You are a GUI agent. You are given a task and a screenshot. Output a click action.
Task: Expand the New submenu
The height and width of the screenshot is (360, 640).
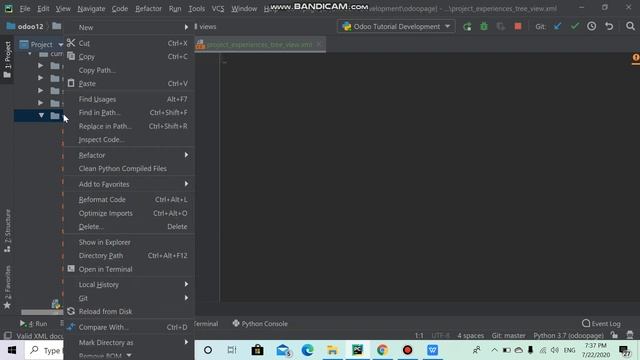[186, 27]
